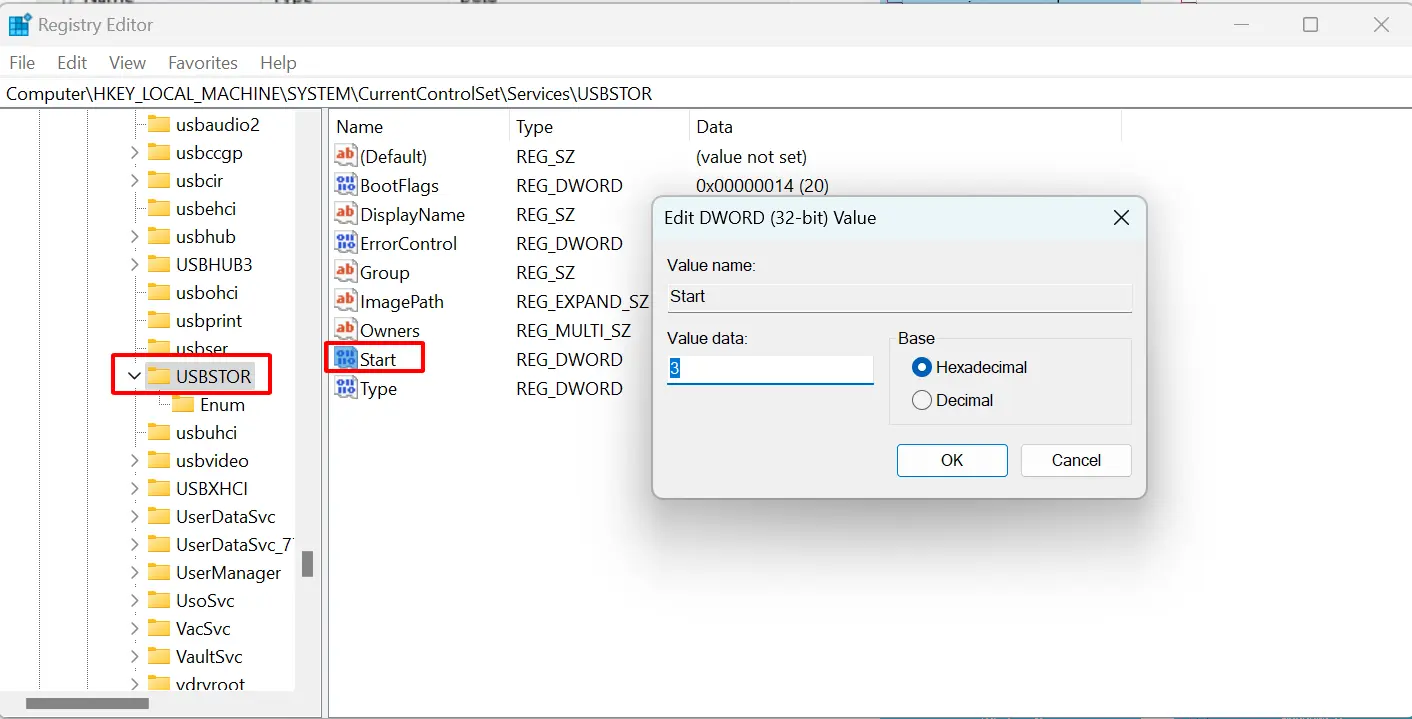Collapse the USBSTOR key
1412x719 pixels.
coord(134,376)
